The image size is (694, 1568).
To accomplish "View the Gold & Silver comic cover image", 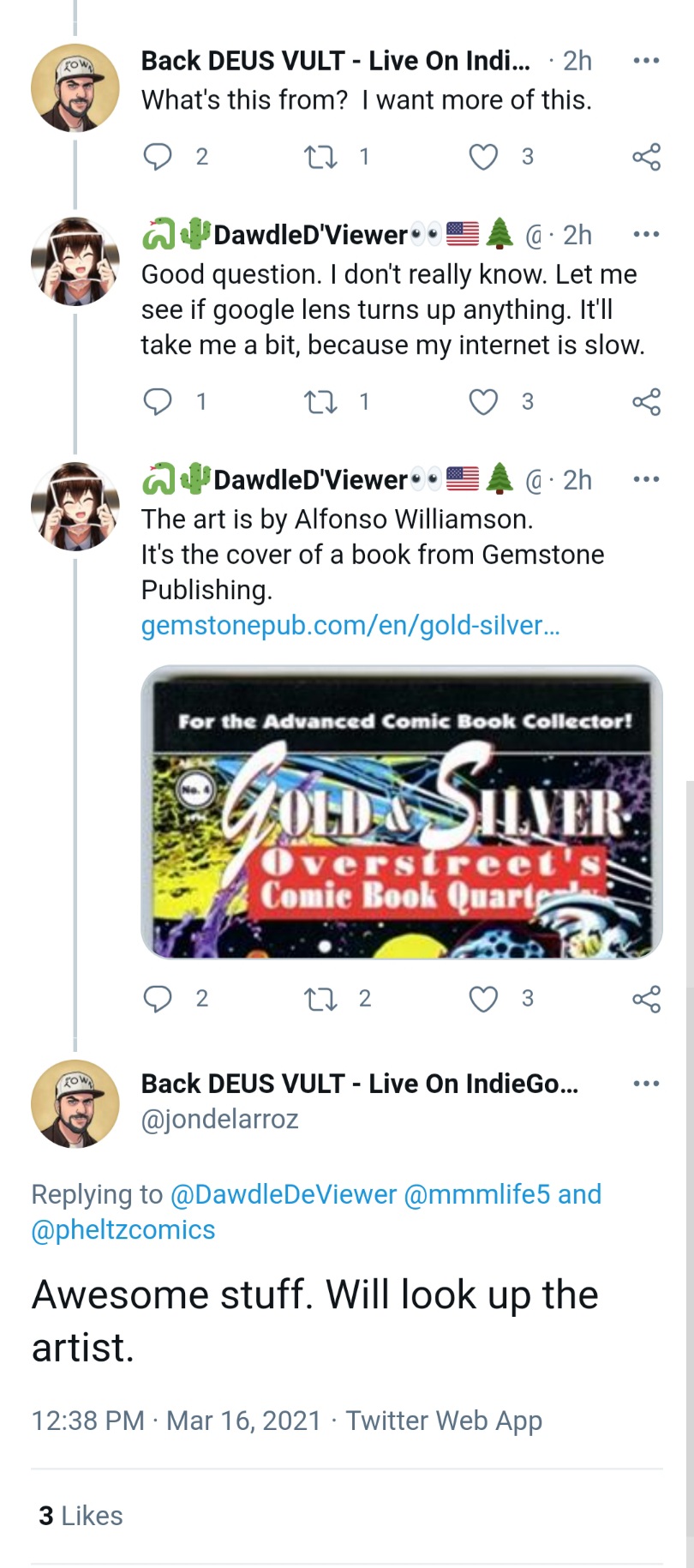I will coord(402,812).
